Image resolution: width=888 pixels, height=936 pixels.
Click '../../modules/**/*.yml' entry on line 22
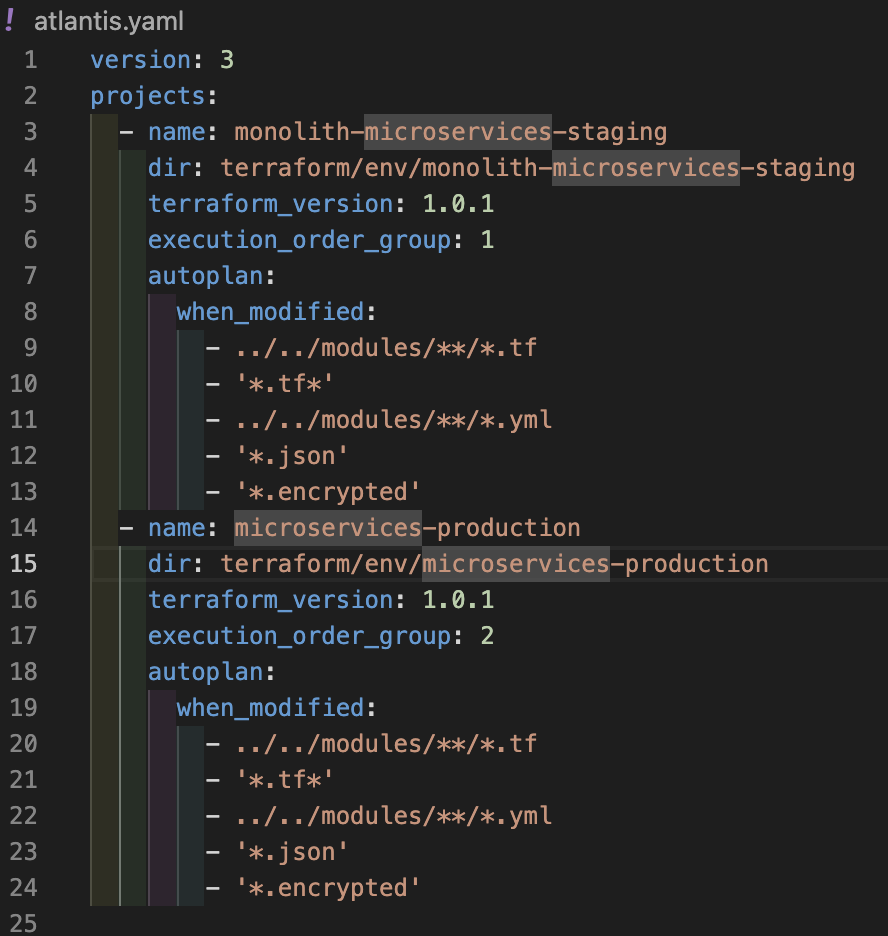(x=393, y=815)
